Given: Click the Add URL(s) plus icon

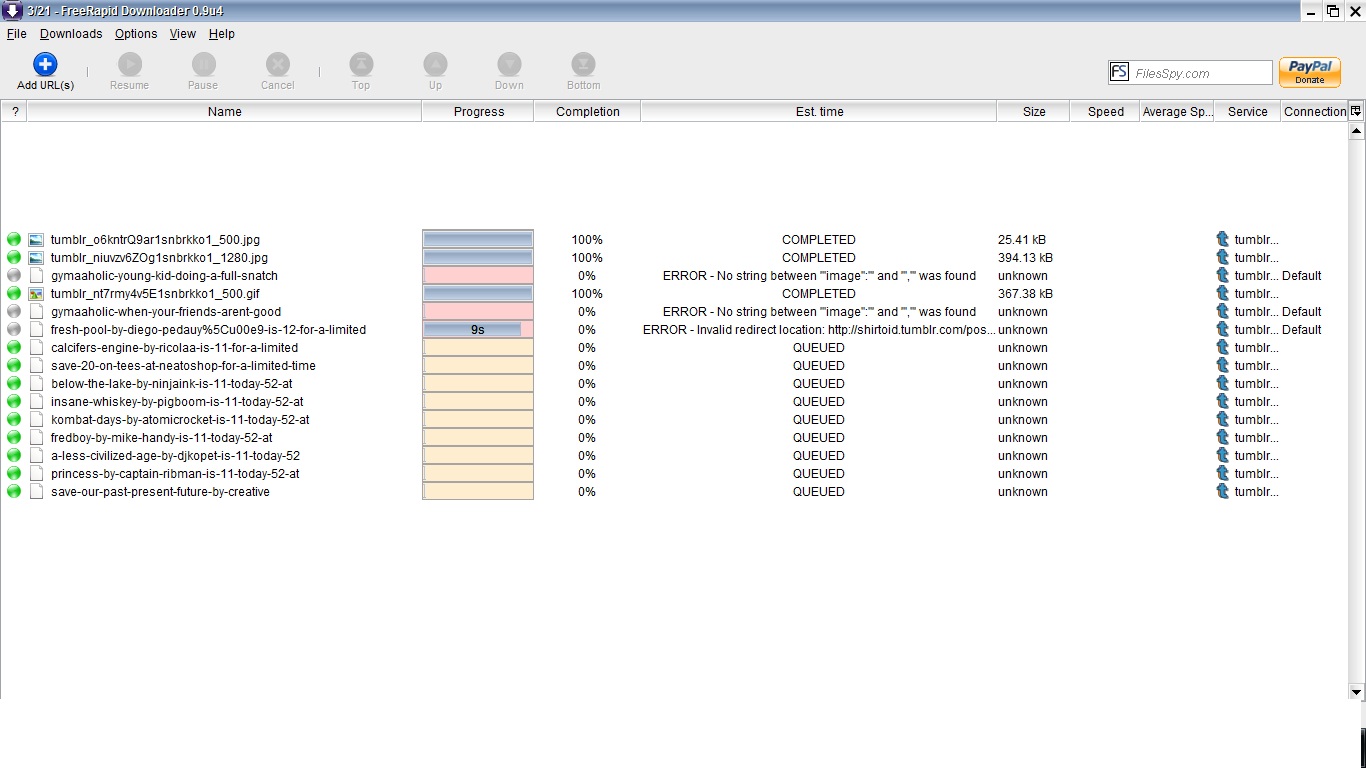Looking at the screenshot, I should 45,65.
